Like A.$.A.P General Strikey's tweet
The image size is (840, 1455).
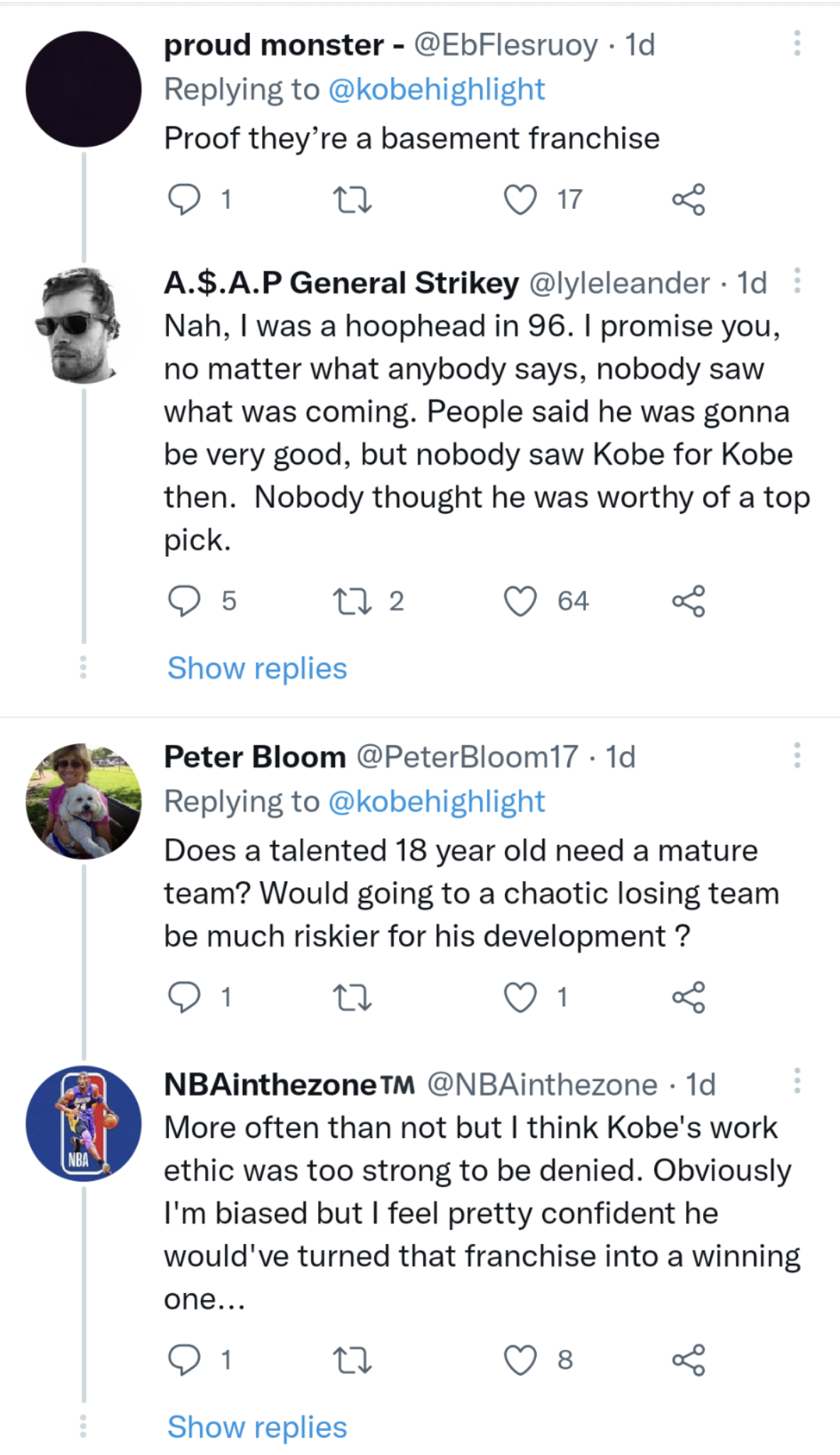(x=520, y=601)
